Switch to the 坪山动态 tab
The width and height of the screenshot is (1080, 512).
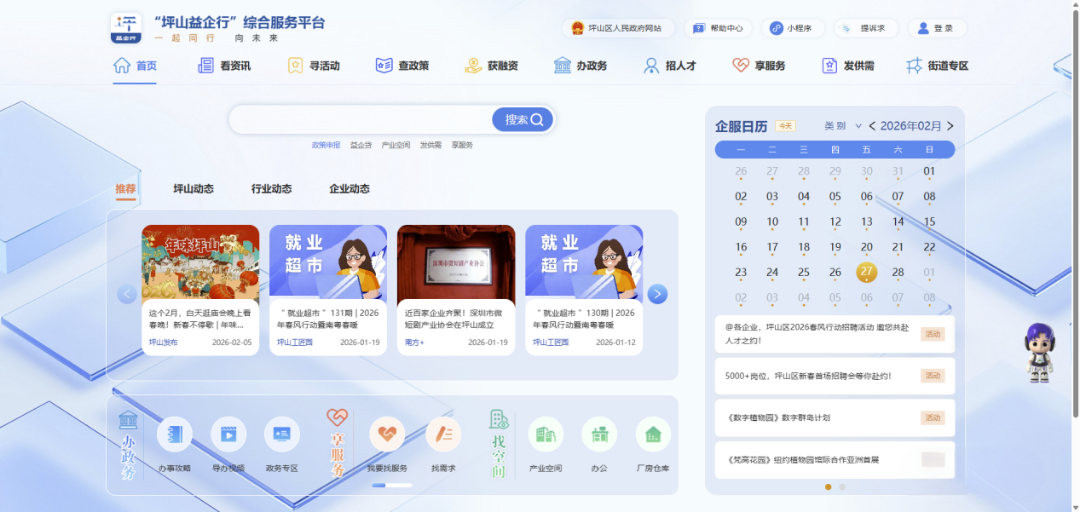tap(193, 188)
